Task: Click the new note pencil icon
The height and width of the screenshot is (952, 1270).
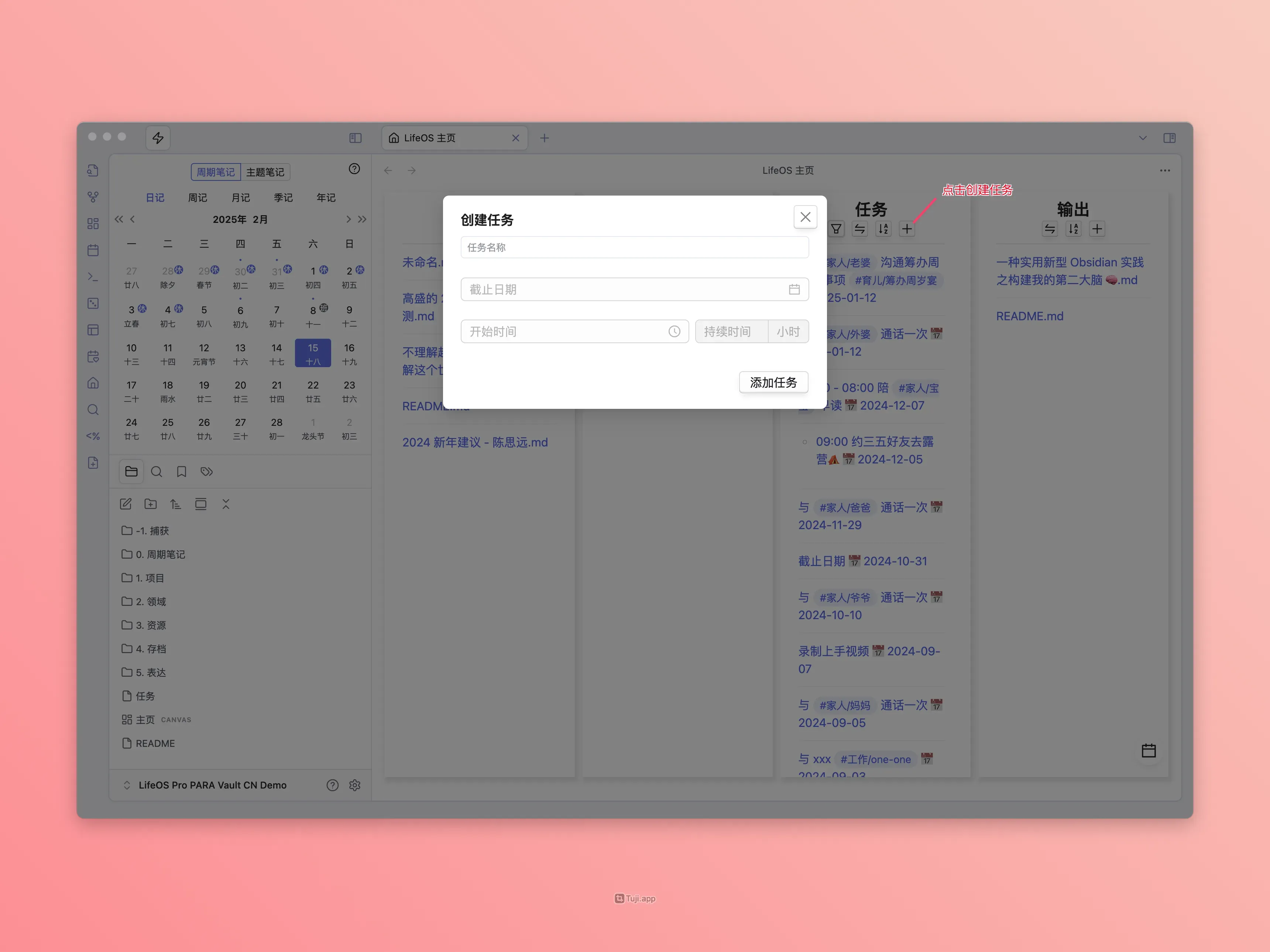Action: [x=126, y=504]
